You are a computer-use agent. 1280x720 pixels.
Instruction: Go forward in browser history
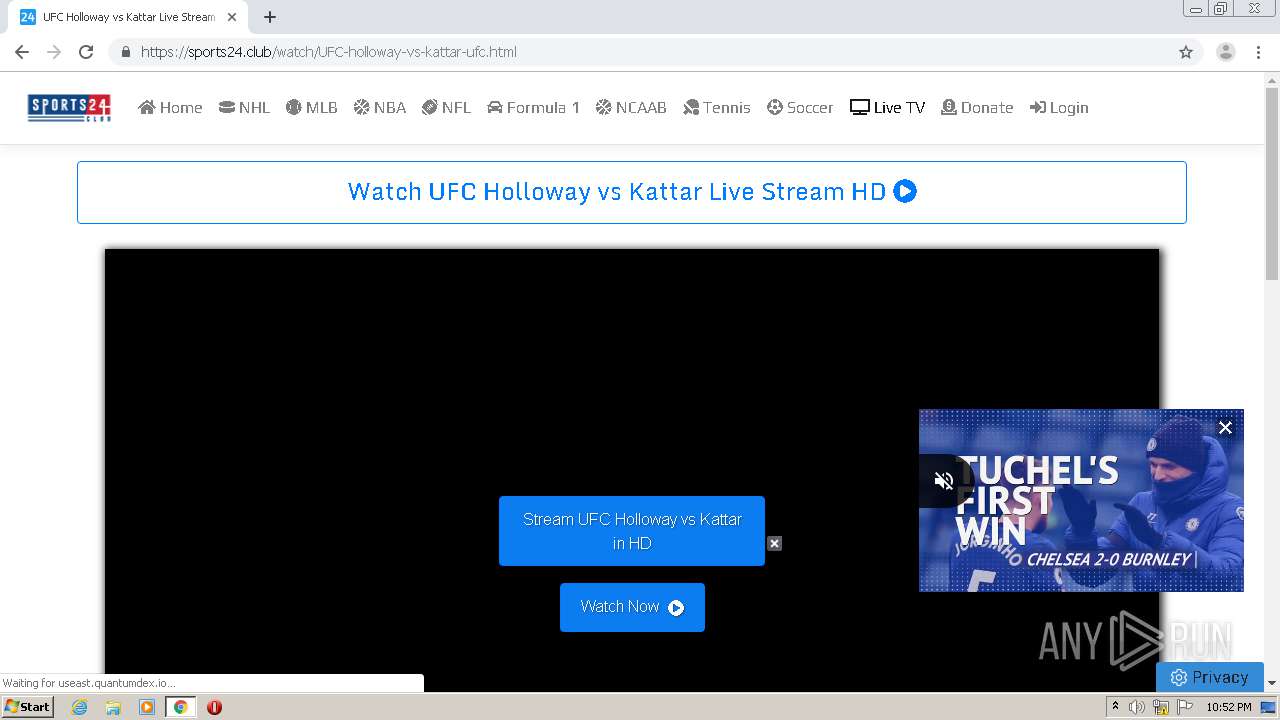coord(54,52)
